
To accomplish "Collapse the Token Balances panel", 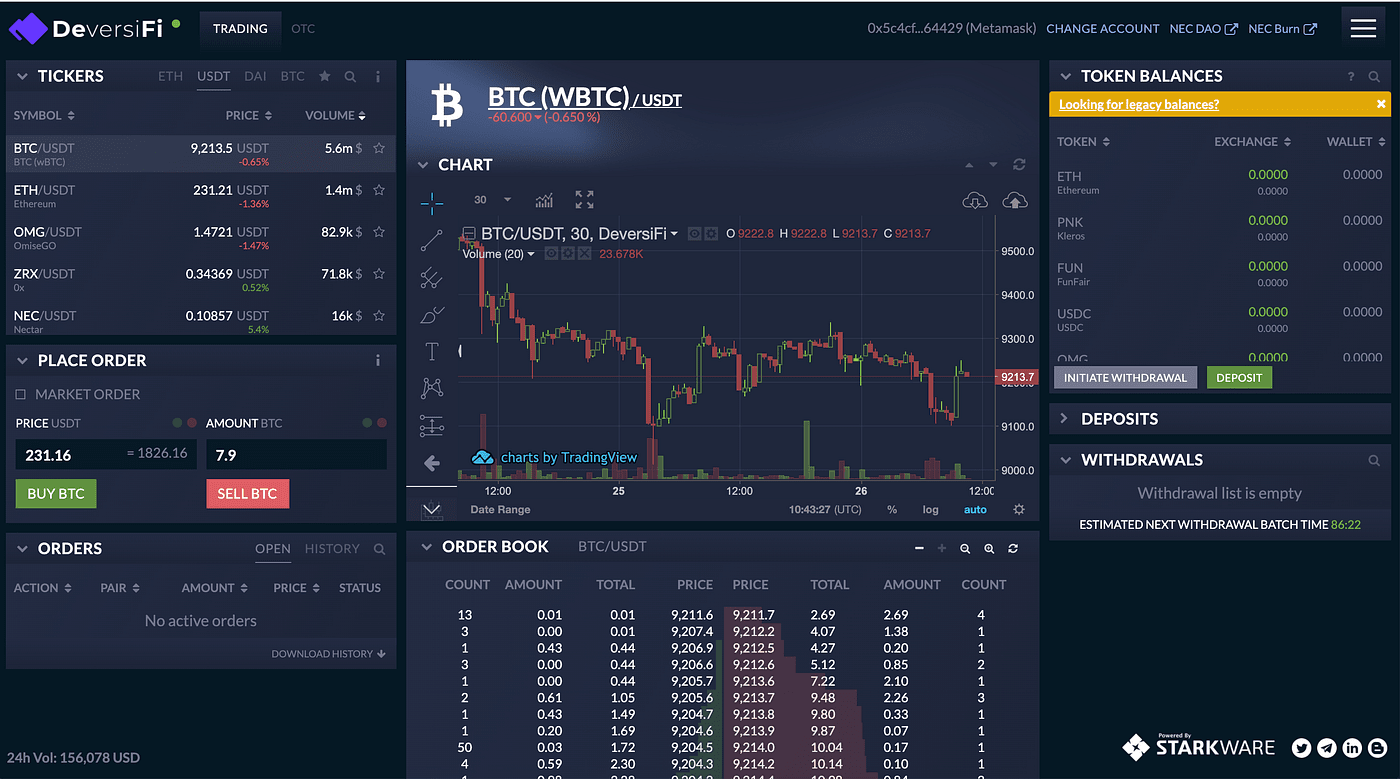I will (1065, 76).
